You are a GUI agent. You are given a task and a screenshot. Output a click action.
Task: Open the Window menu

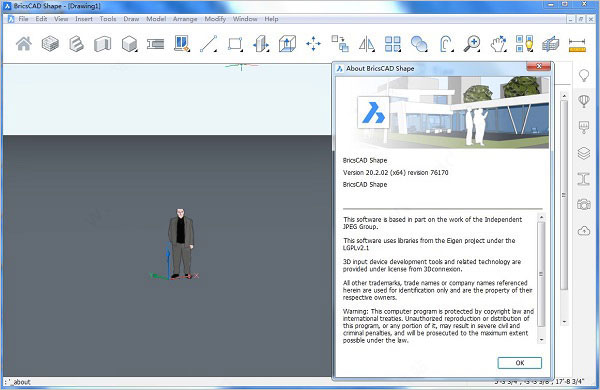(245, 19)
